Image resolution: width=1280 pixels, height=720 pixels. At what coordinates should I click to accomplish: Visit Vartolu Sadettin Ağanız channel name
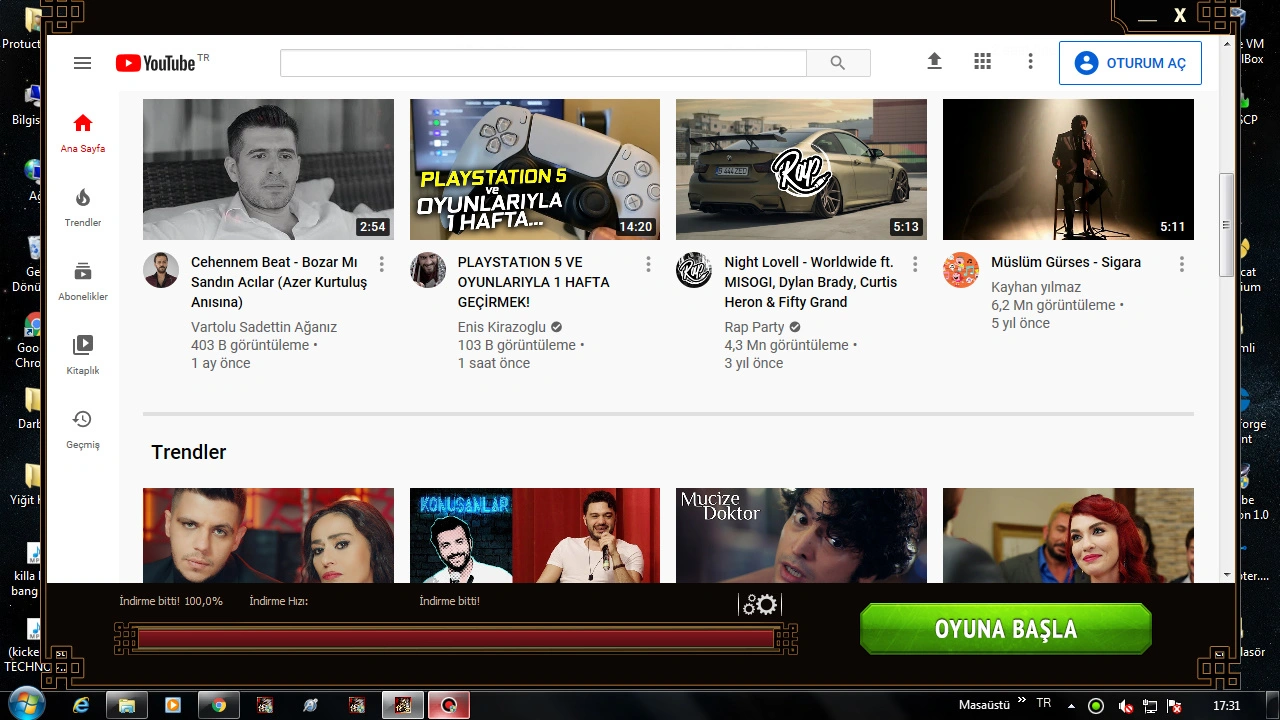264,327
